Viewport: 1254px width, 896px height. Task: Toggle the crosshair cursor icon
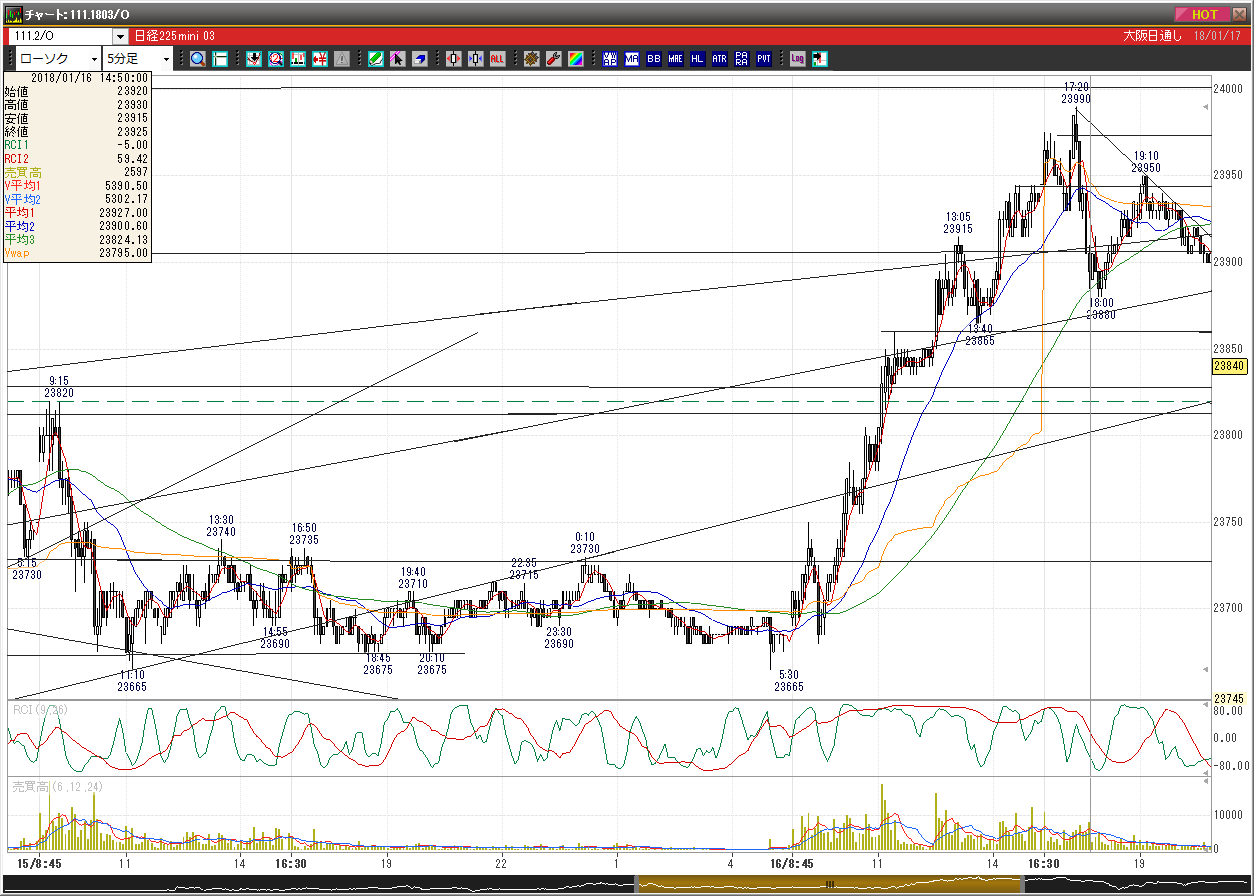[x=220, y=58]
